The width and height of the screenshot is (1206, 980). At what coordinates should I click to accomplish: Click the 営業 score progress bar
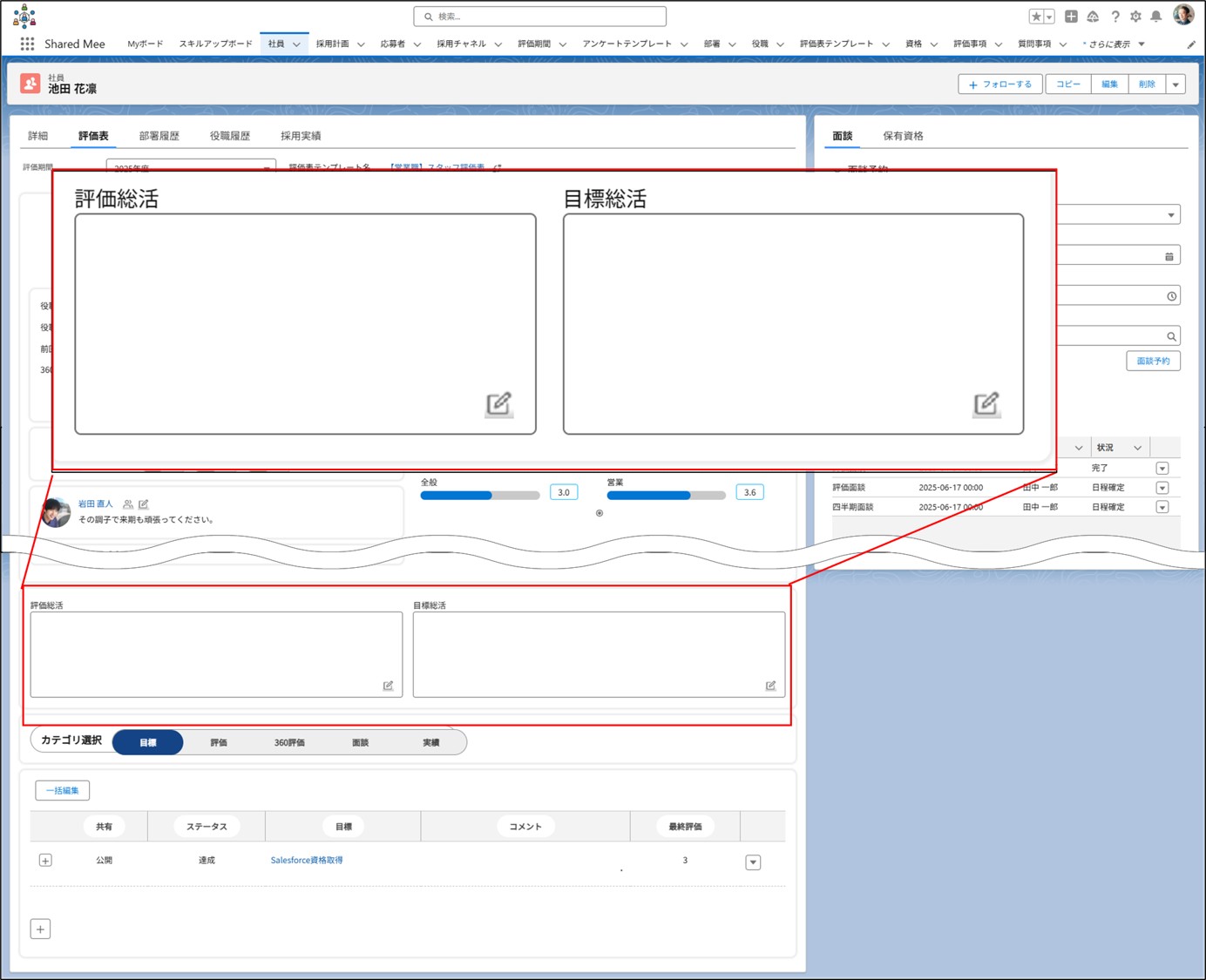[x=666, y=496]
